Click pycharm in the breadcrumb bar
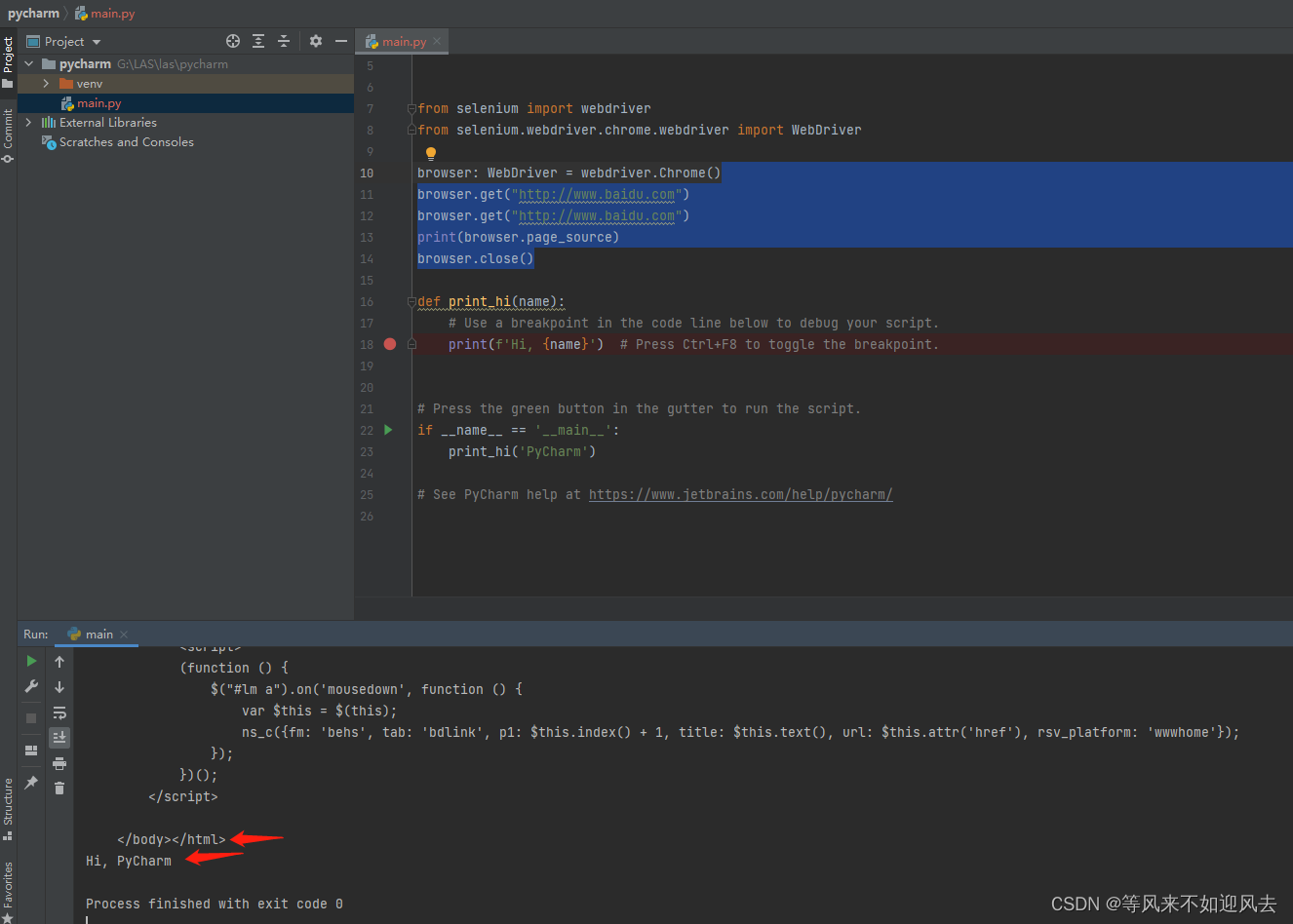The height and width of the screenshot is (924, 1293). coord(33,14)
